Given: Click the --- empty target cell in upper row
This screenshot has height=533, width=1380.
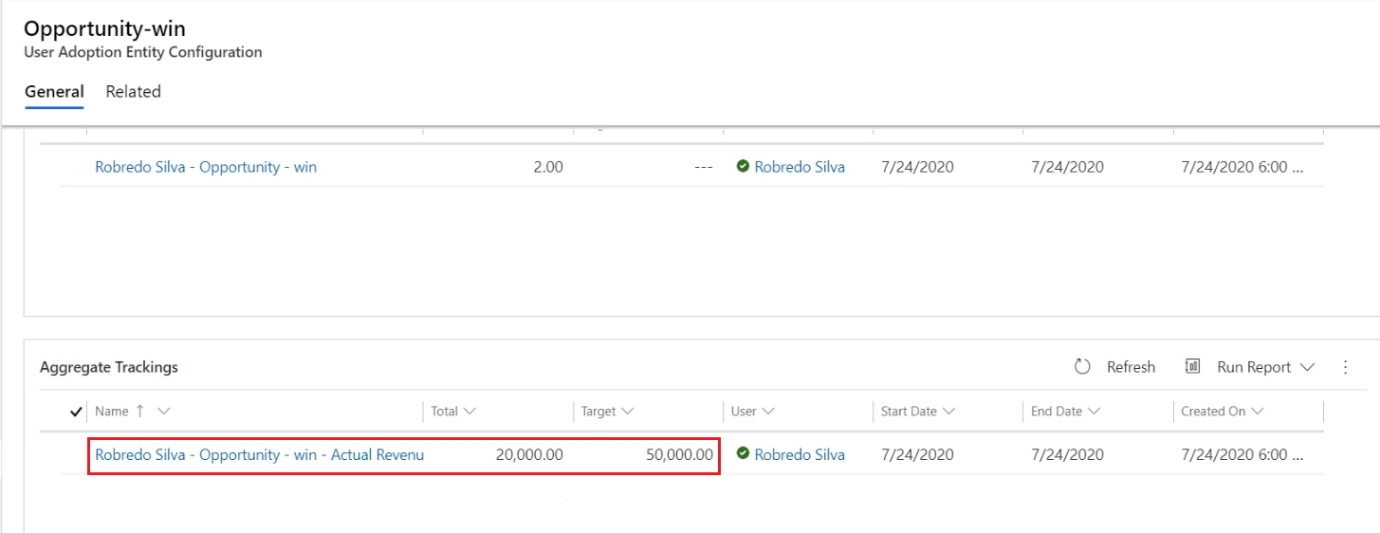Looking at the screenshot, I should click(703, 167).
